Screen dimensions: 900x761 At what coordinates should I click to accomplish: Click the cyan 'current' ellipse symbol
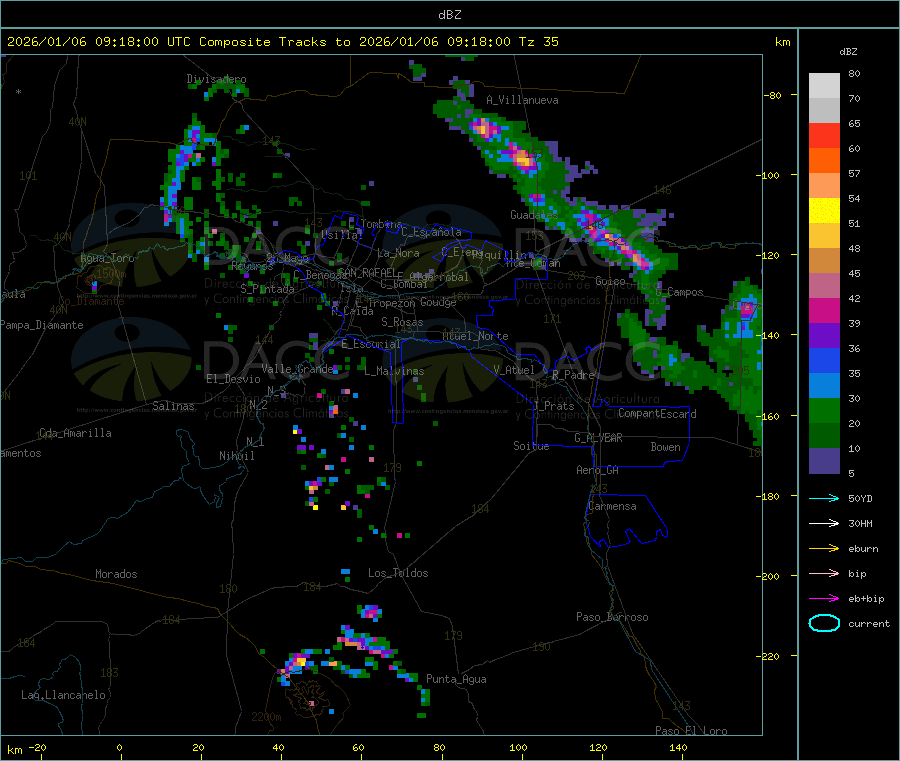pyautogui.click(x=824, y=623)
